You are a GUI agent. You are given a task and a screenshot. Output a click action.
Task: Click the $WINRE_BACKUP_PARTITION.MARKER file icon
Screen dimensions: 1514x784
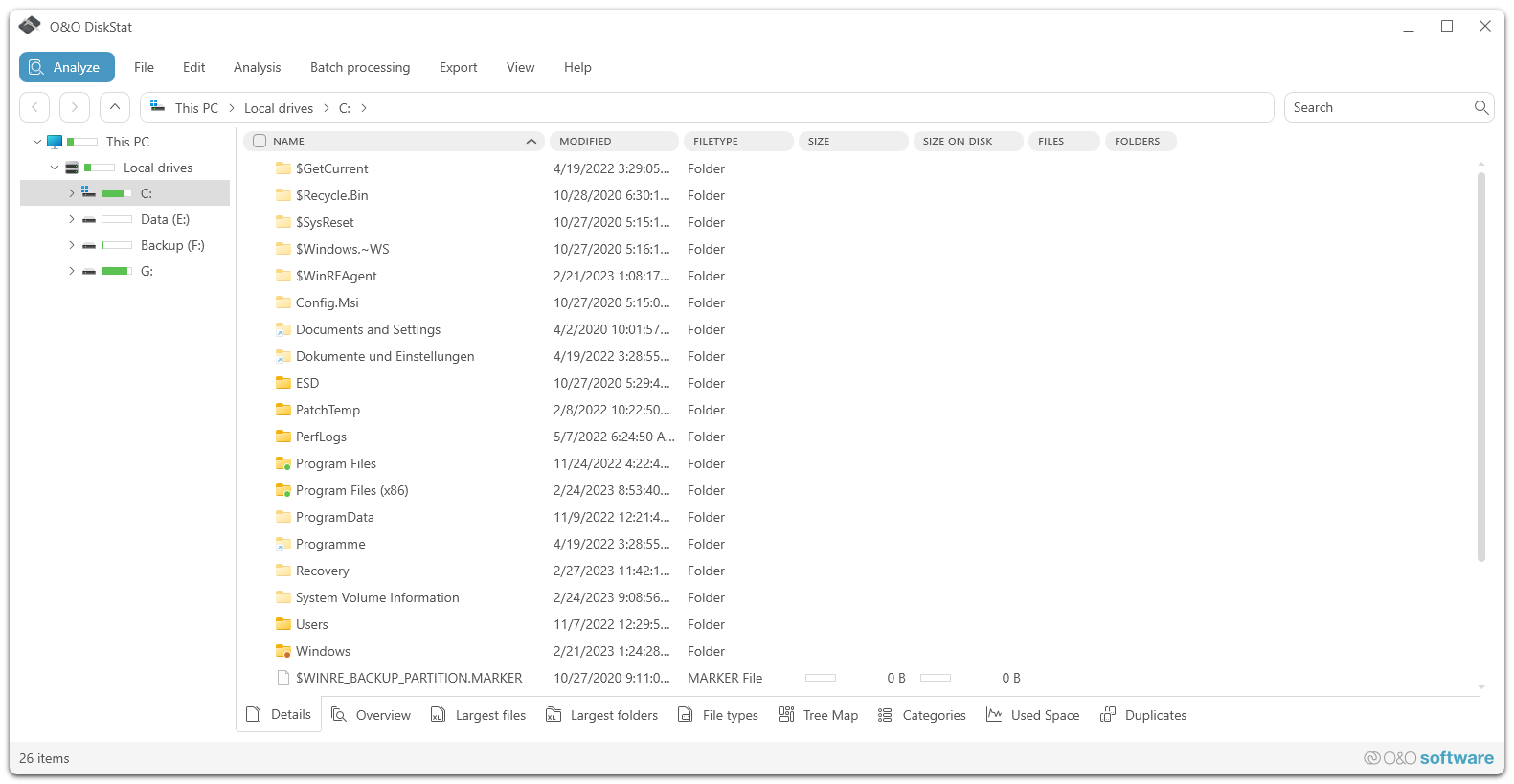[x=283, y=678]
